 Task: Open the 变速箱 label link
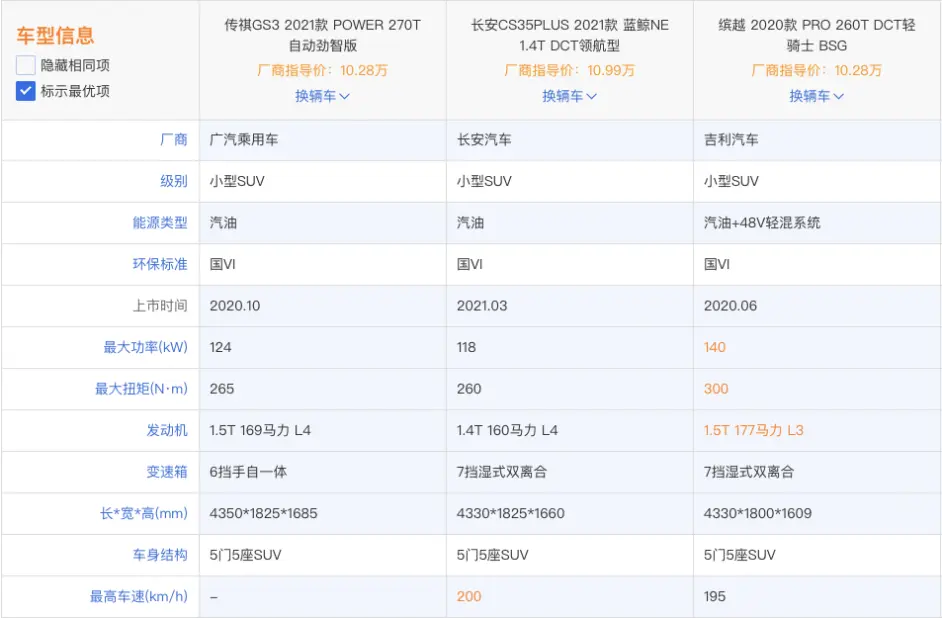(x=167, y=471)
